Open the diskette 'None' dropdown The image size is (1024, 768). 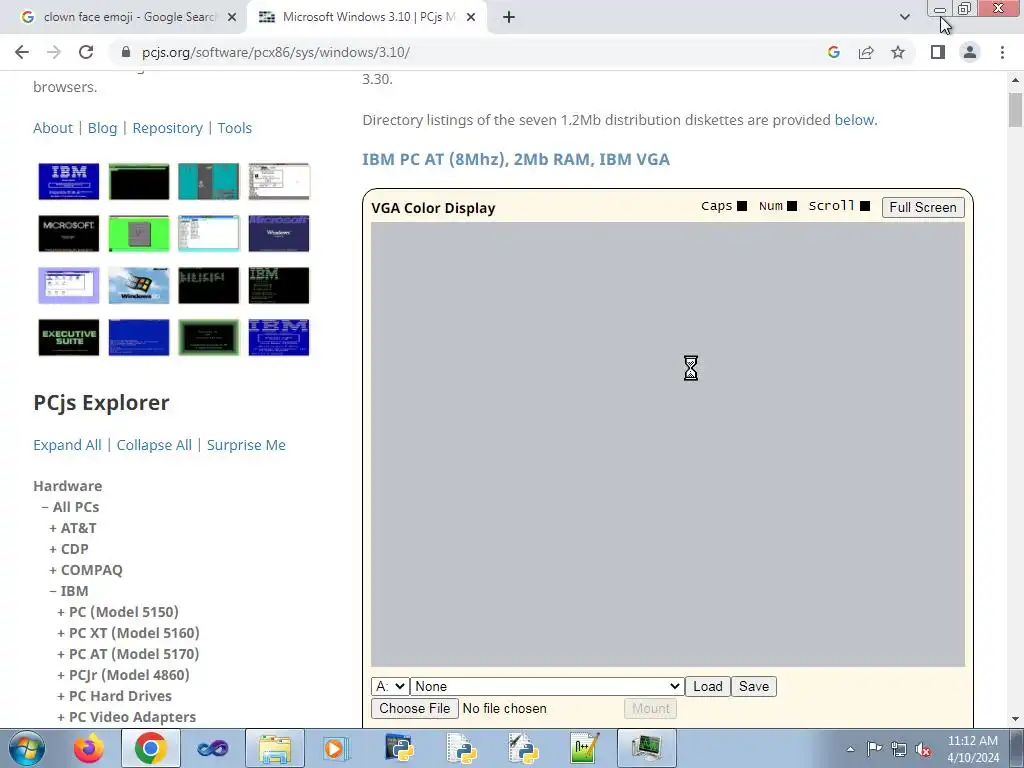(547, 686)
